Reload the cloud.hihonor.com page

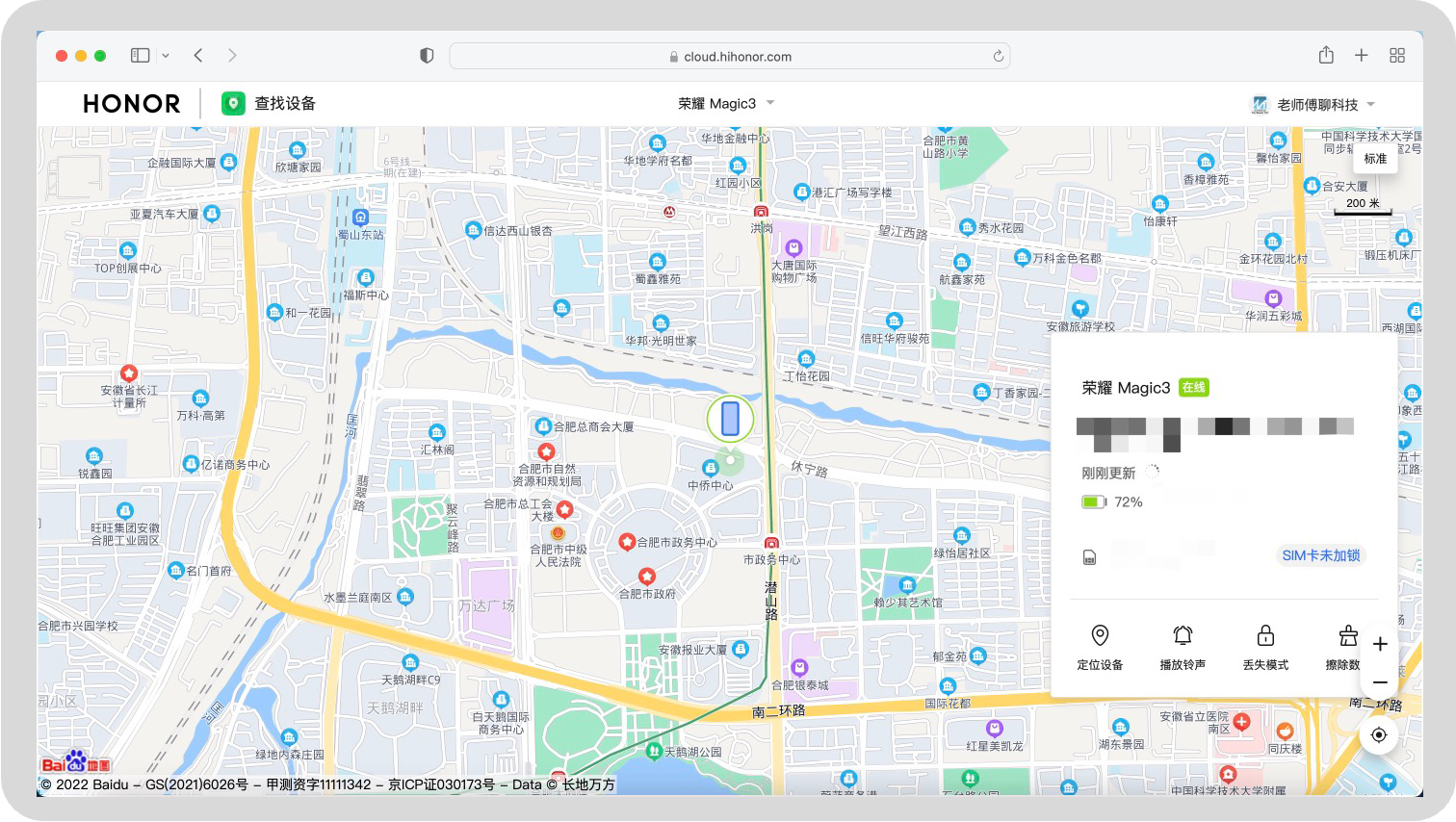[999, 56]
